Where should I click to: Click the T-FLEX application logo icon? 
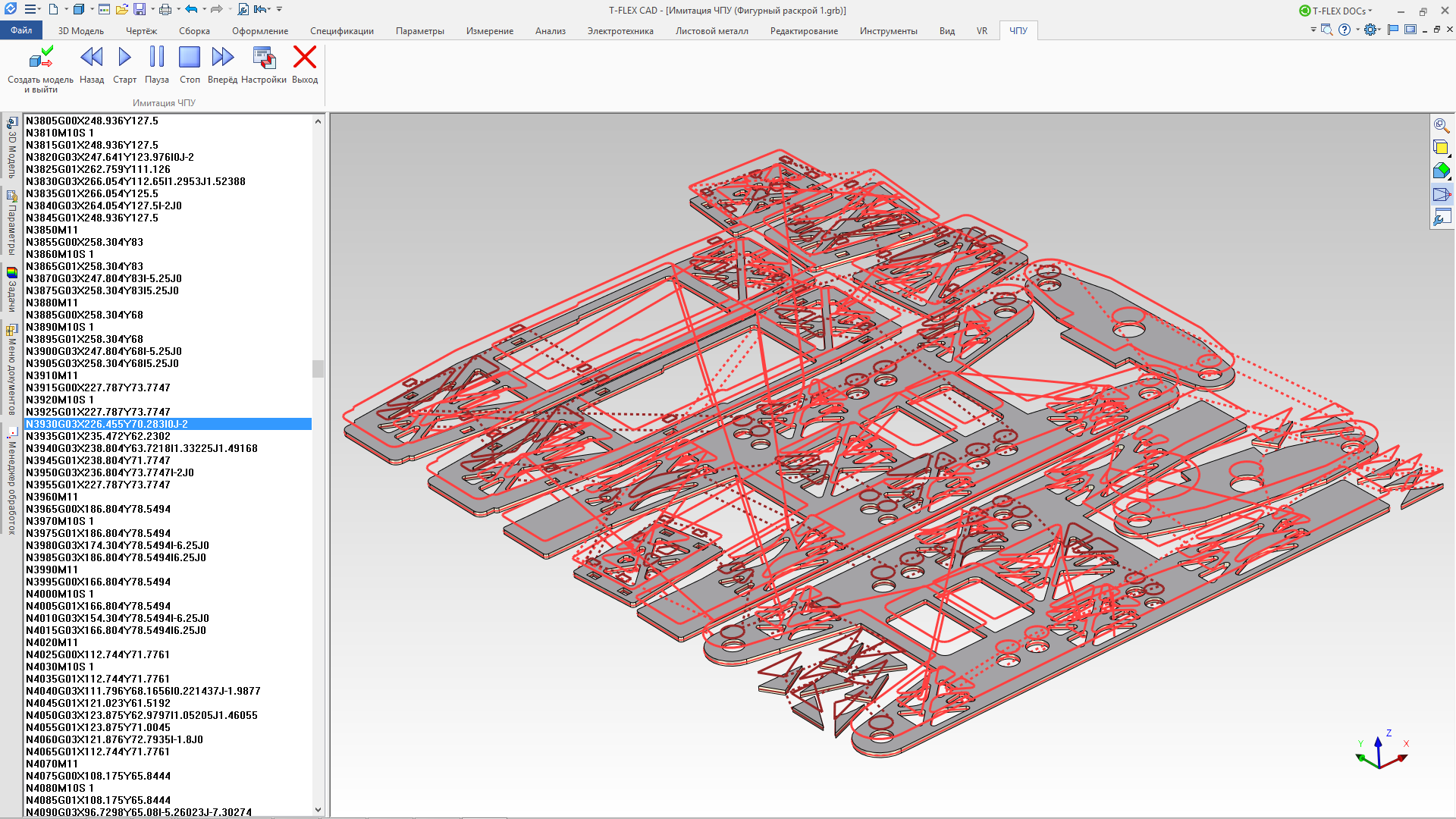tap(11, 9)
